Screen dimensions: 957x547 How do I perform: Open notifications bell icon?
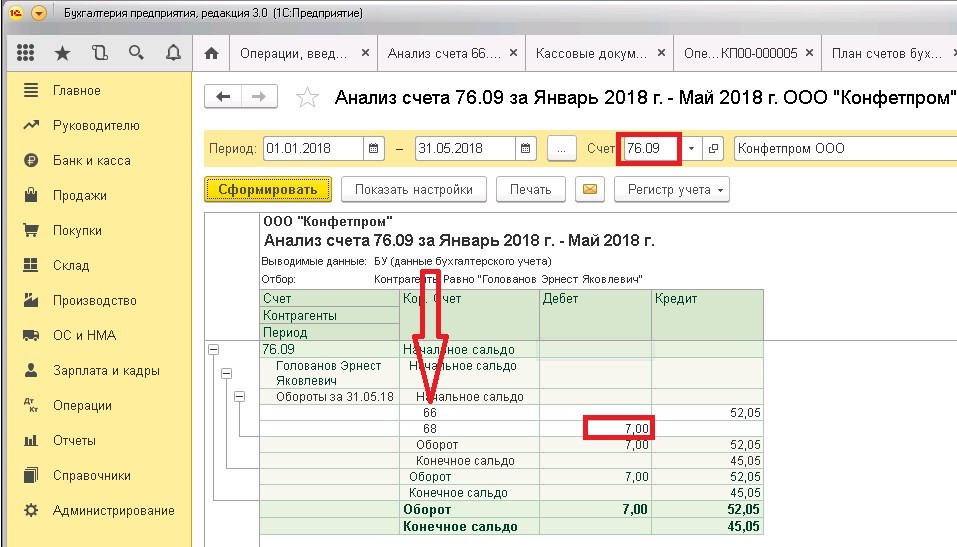[x=173, y=53]
